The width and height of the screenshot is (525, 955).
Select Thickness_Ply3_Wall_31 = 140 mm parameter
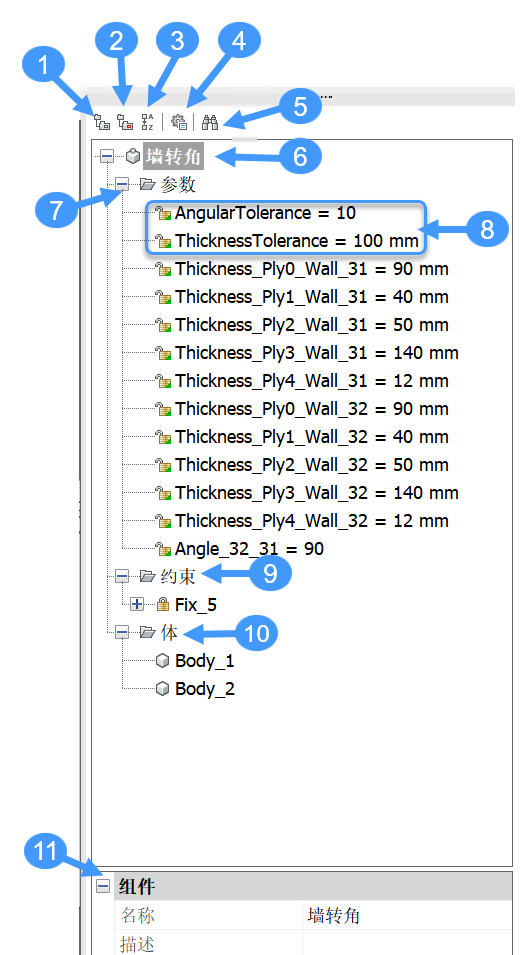(x=317, y=353)
